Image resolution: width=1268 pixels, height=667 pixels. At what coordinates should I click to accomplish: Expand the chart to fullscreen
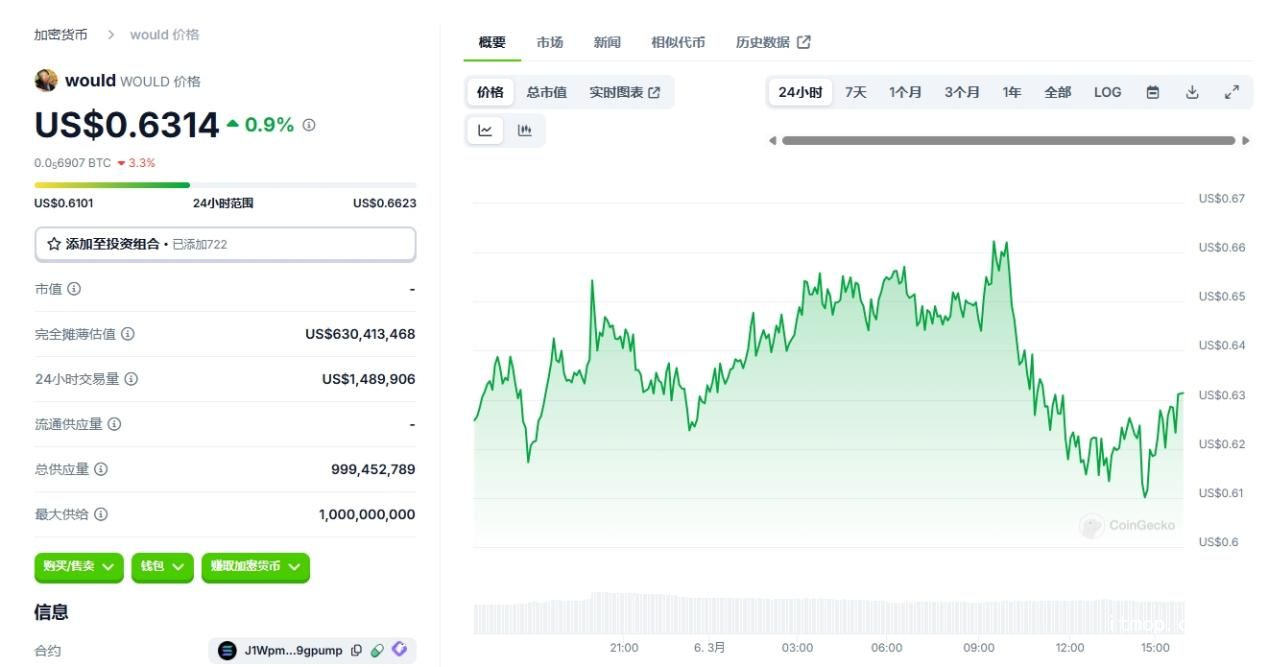coord(1232,92)
